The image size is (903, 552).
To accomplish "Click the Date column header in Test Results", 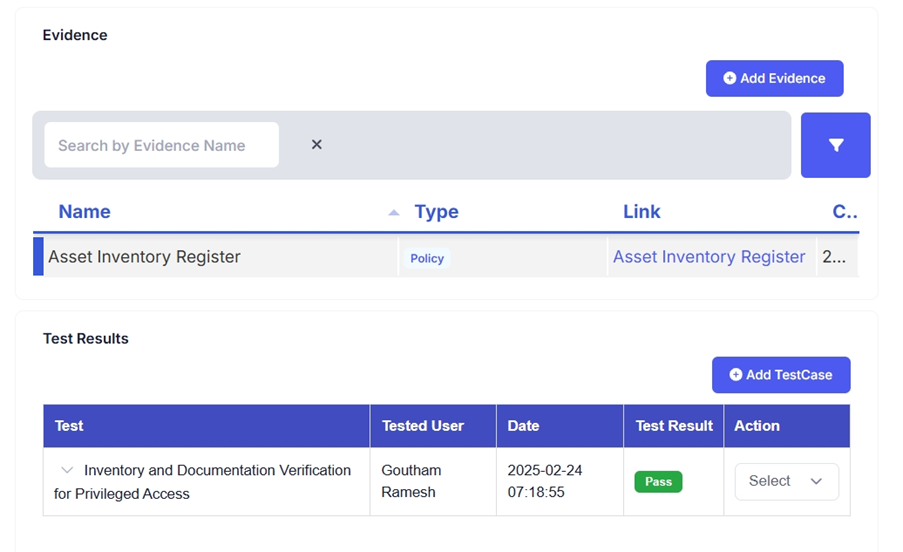I will tap(523, 426).
